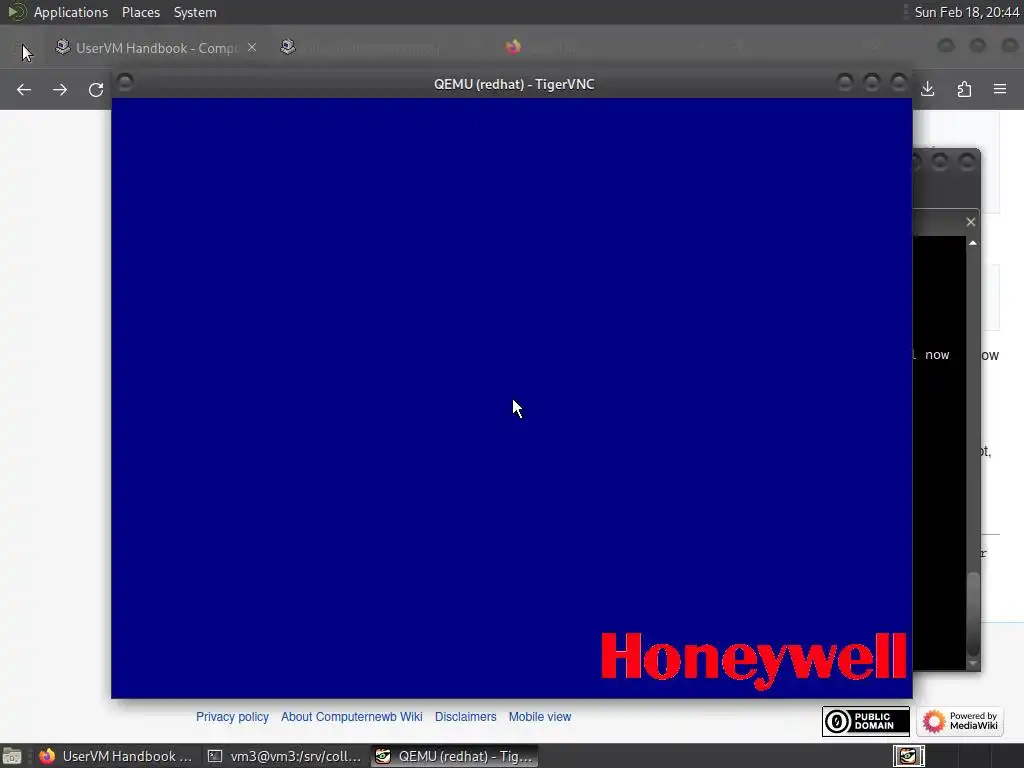Close the terminal tab with X button

pyautogui.click(x=970, y=222)
